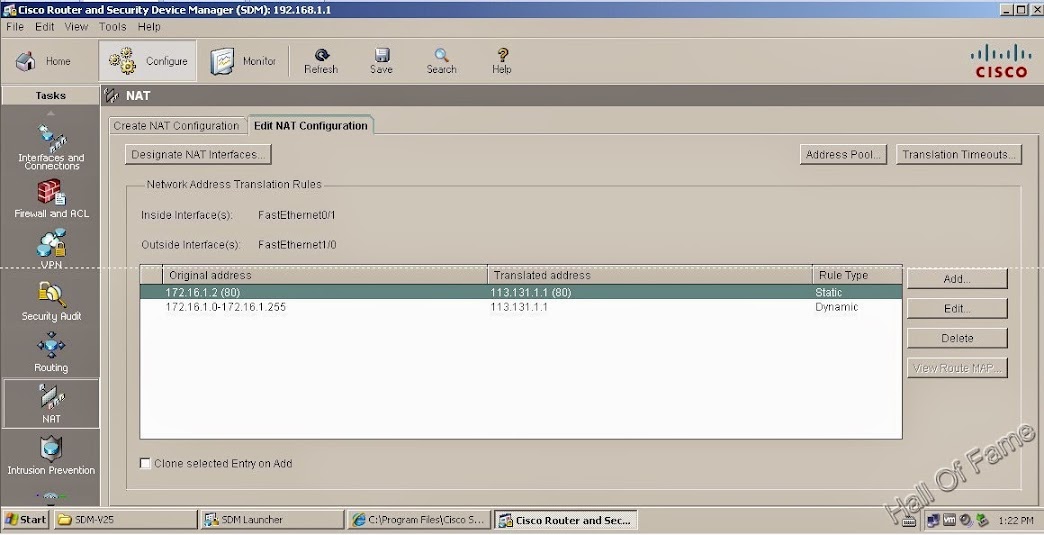Delete the selected NAT rule
The image size is (1044, 535).
coord(957,338)
